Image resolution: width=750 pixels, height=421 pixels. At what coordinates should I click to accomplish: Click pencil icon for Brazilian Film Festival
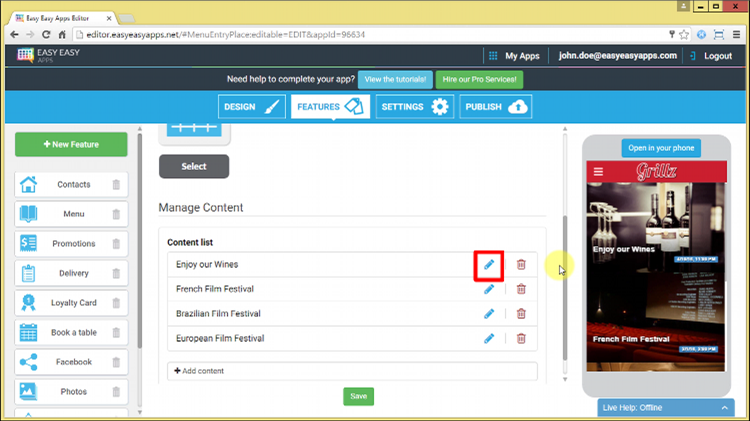tap(489, 314)
